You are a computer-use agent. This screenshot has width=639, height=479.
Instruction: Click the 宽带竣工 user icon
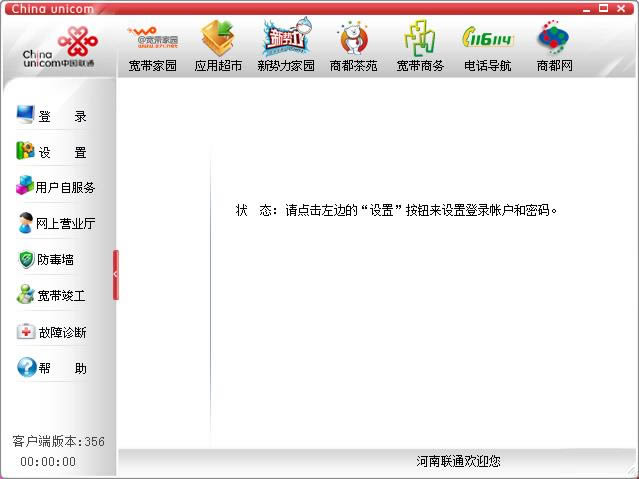pyautogui.click(x=25, y=294)
